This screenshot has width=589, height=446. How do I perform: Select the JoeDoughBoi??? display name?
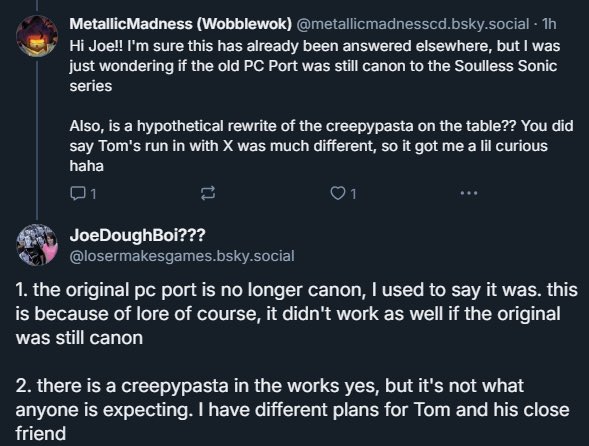pyautogui.click(x=137, y=235)
